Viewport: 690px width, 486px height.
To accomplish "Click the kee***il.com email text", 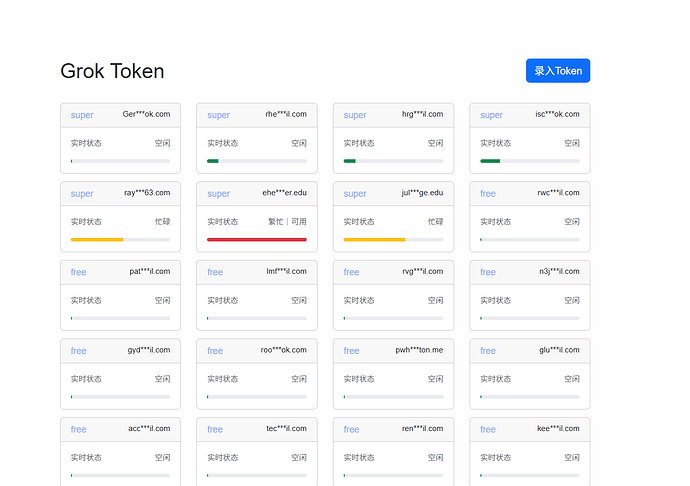I will point(558,428).
